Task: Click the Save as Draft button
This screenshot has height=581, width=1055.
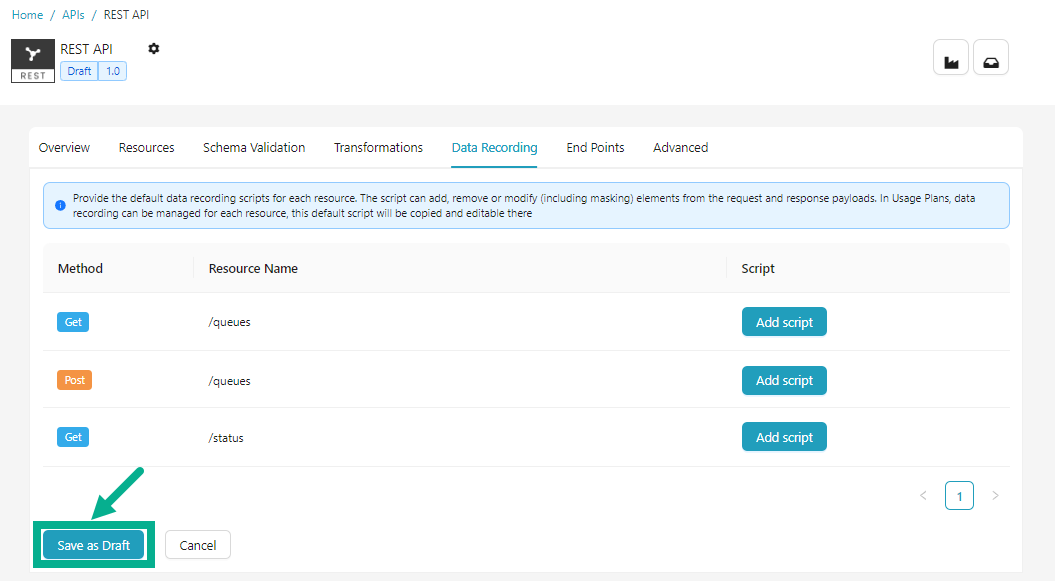Action: click(x=93, y=545)
